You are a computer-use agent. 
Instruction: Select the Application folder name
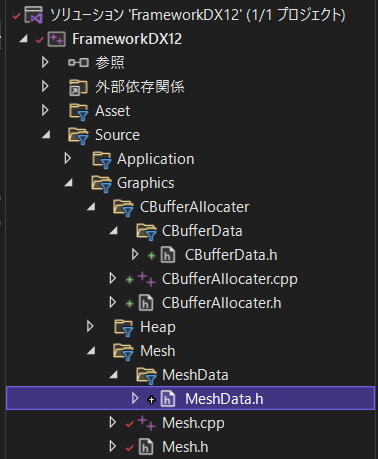tap(156, 159)
